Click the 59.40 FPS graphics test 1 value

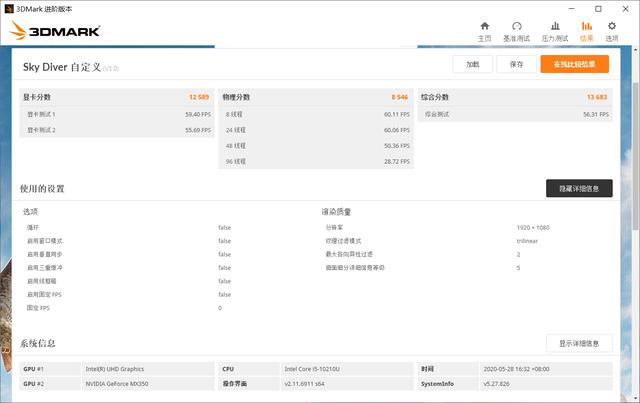(198, 115)
